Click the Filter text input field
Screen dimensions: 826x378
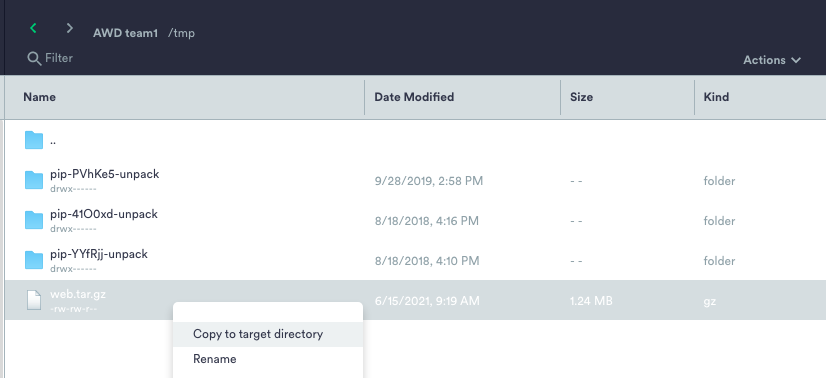click(59, 58)
